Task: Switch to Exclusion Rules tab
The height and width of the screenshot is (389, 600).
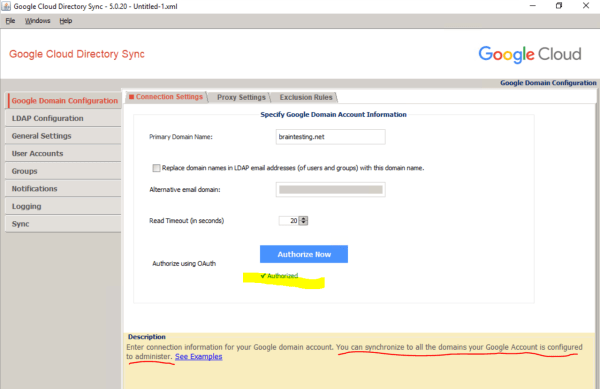Action: 306,97
